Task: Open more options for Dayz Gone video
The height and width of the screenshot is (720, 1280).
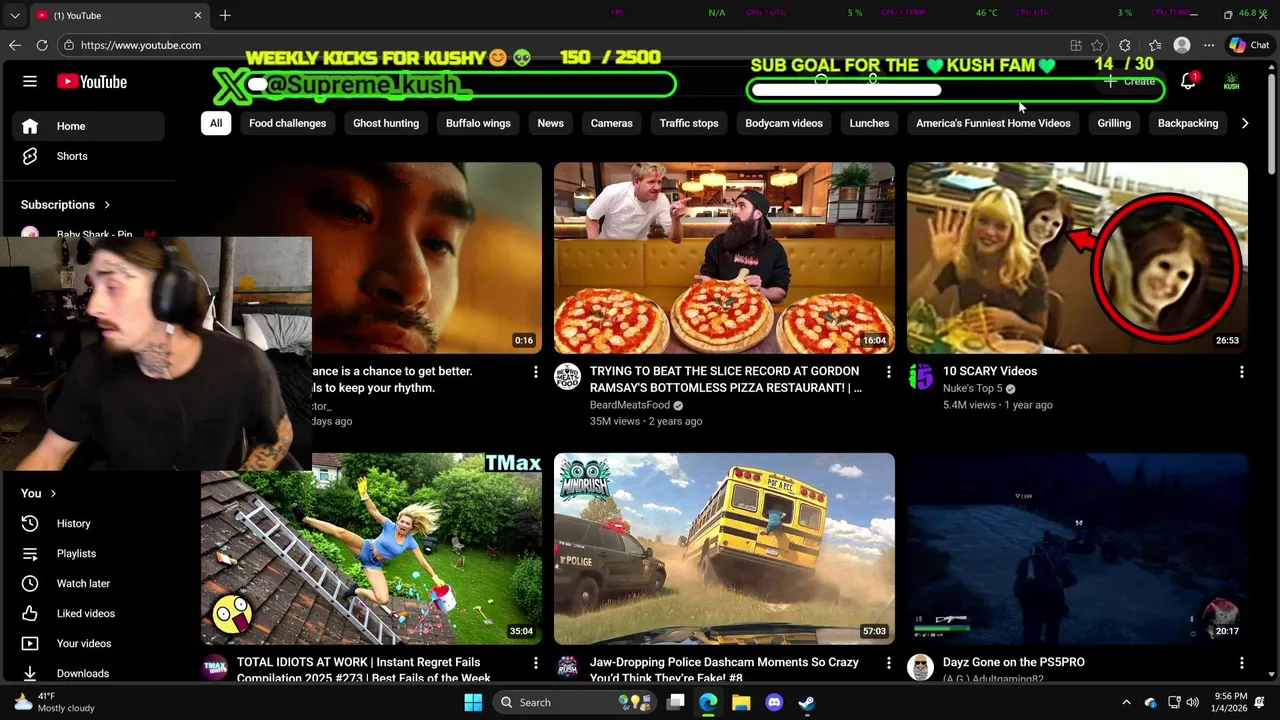Action: (x=1241, y=663)
